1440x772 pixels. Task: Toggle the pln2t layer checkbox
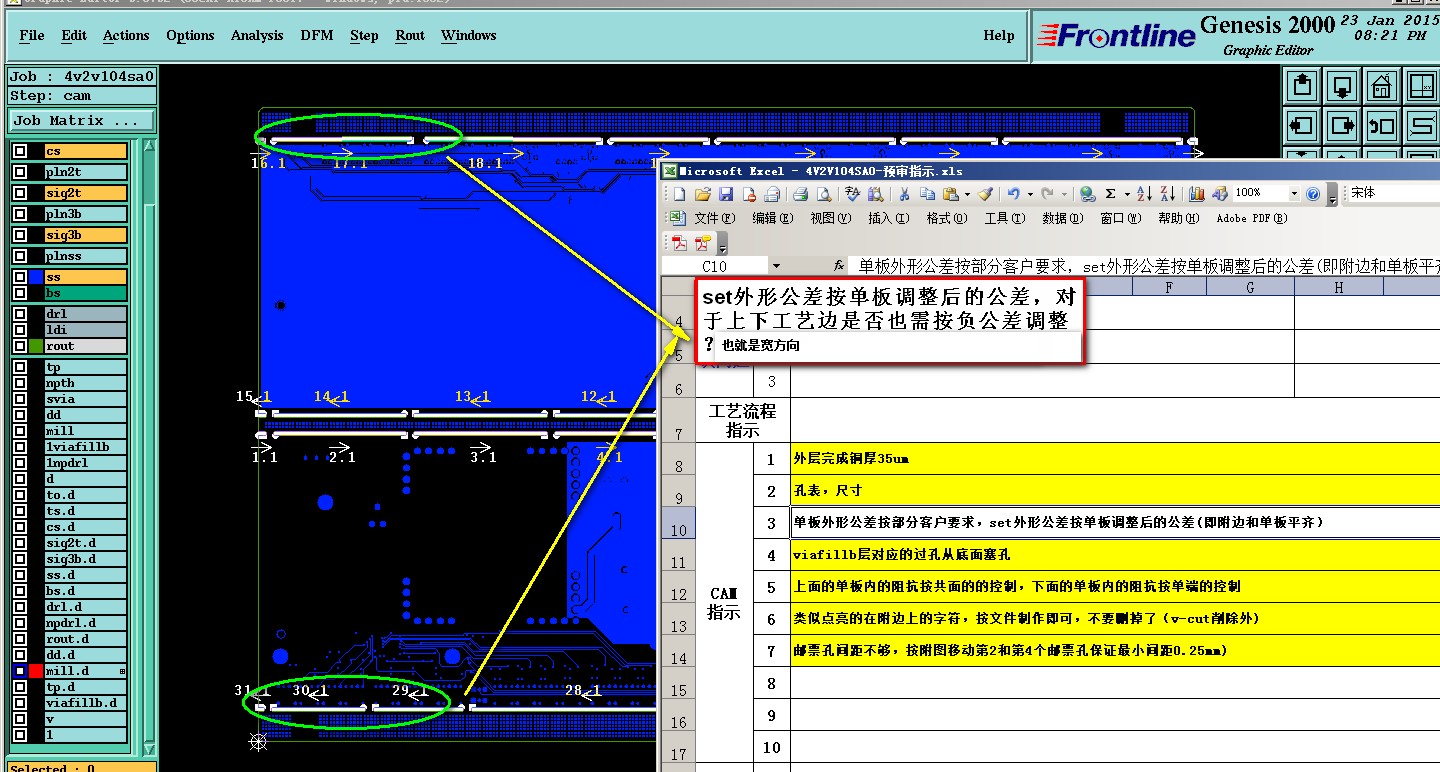point(20,172)
